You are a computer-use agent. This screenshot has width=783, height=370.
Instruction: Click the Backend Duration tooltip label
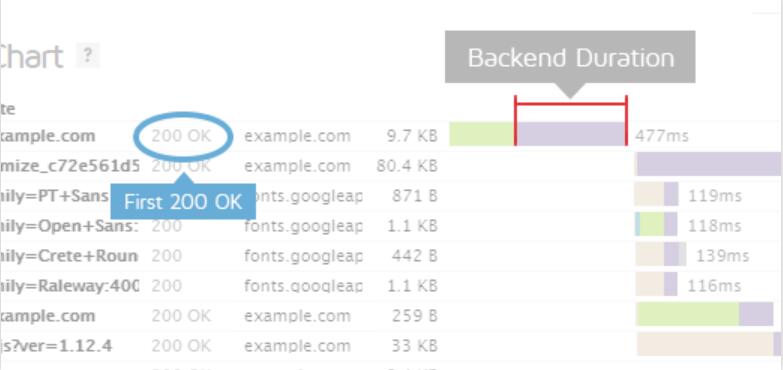(x=570, y=57)
